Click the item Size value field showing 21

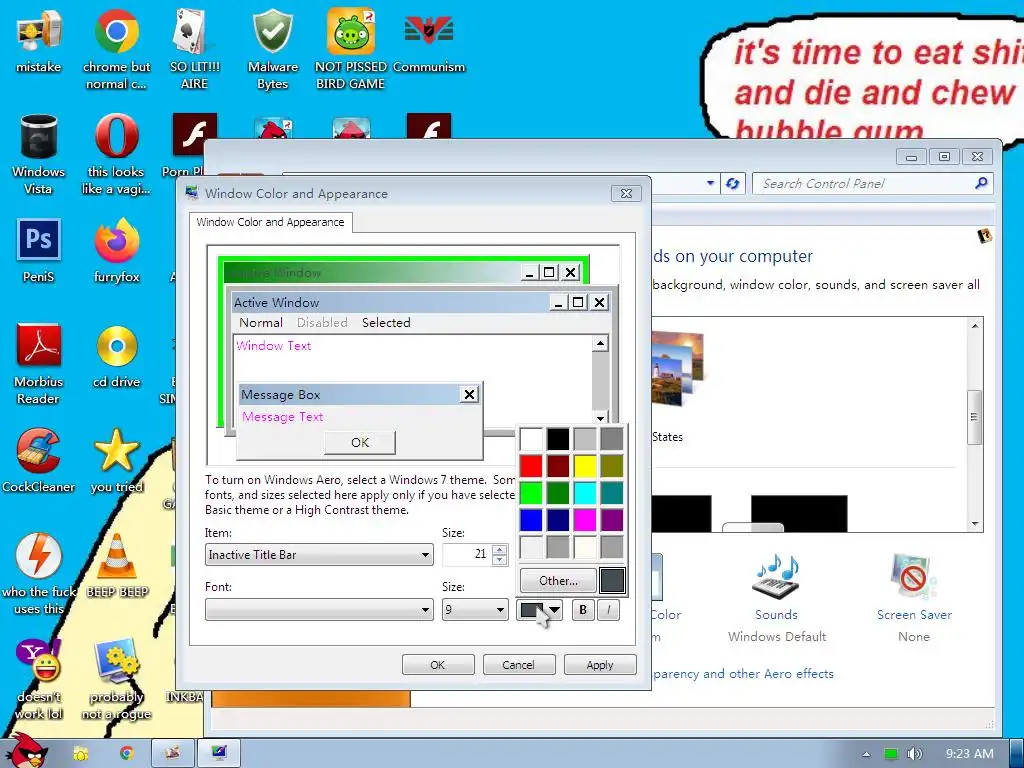pyautogui.click(x=466, y=554)
